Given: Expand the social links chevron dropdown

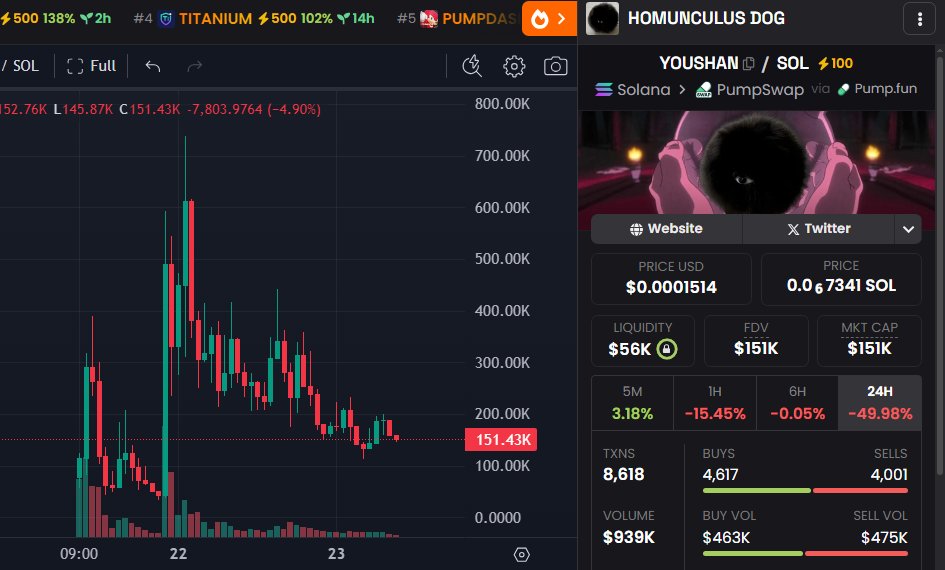Looking at the screenshot, I should (x=908, y=229).
